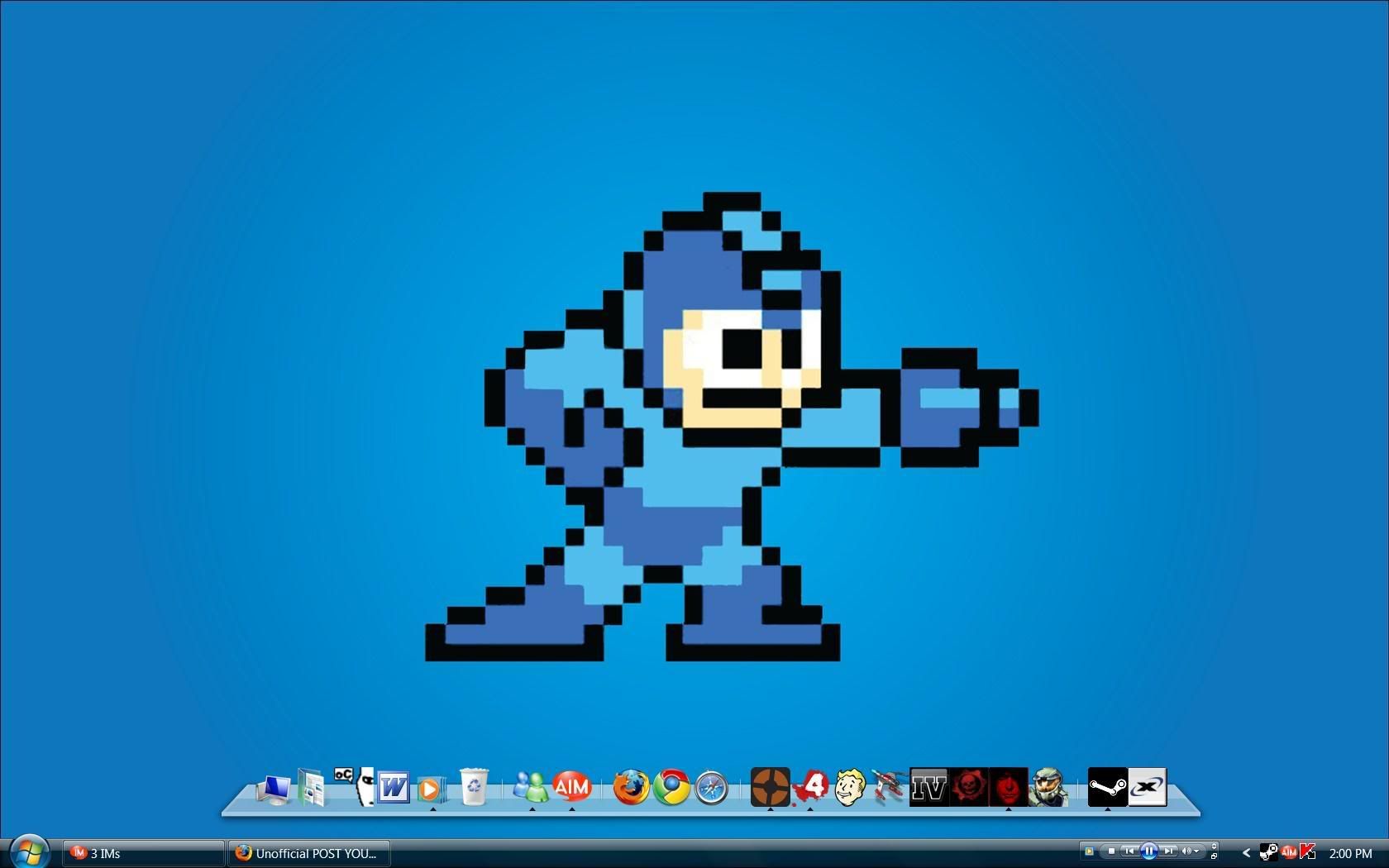Screen dimensions: 1389x868
Task: Start Left 4 Dead from dock
Action: [x=810, y=786]
